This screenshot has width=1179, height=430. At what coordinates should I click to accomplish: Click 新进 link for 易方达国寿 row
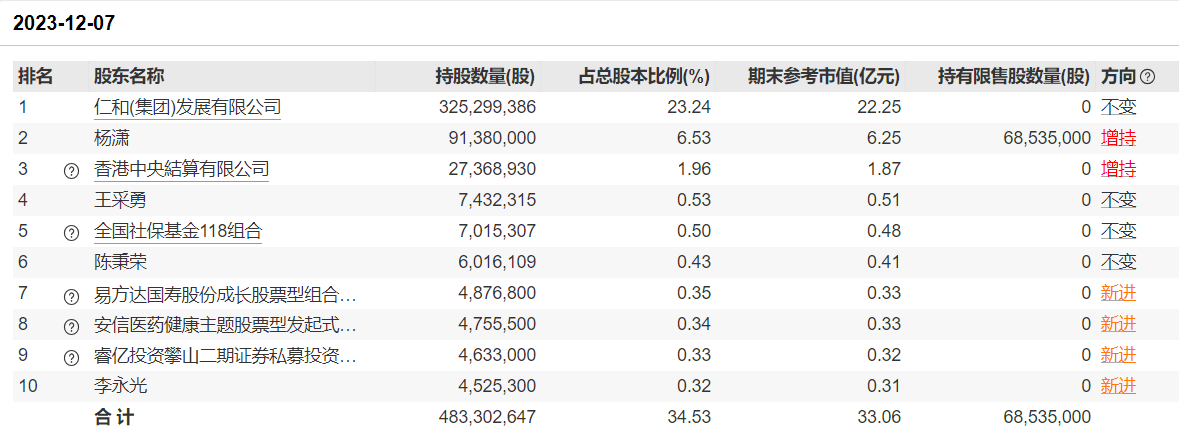(1118, 293)
